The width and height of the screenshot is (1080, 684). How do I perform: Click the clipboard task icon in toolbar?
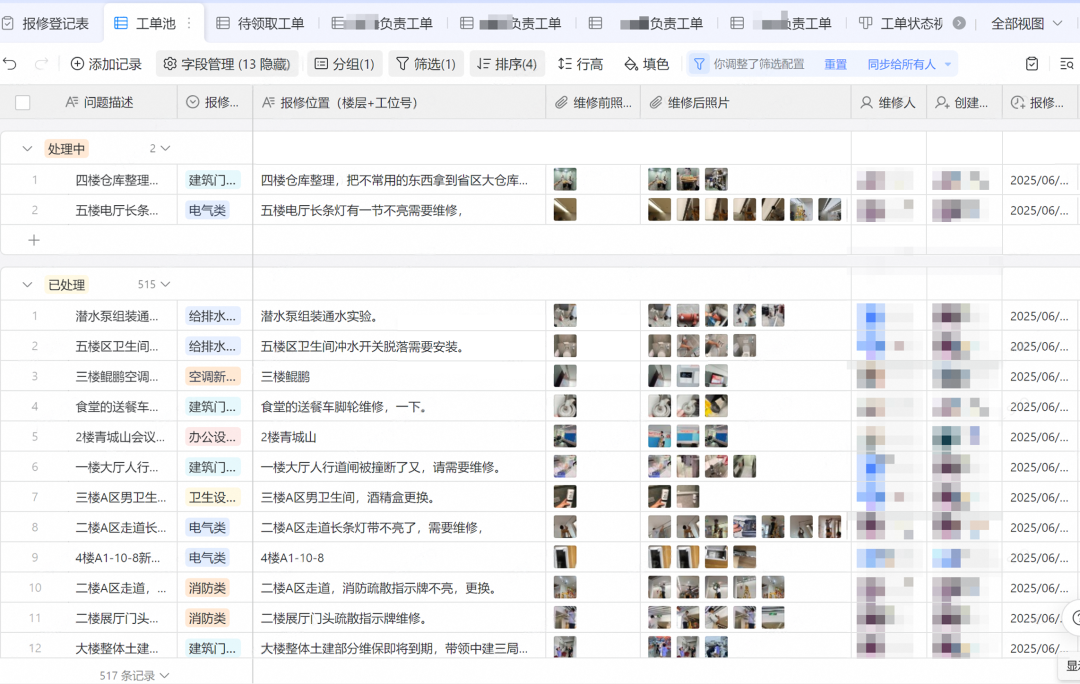1032,64
